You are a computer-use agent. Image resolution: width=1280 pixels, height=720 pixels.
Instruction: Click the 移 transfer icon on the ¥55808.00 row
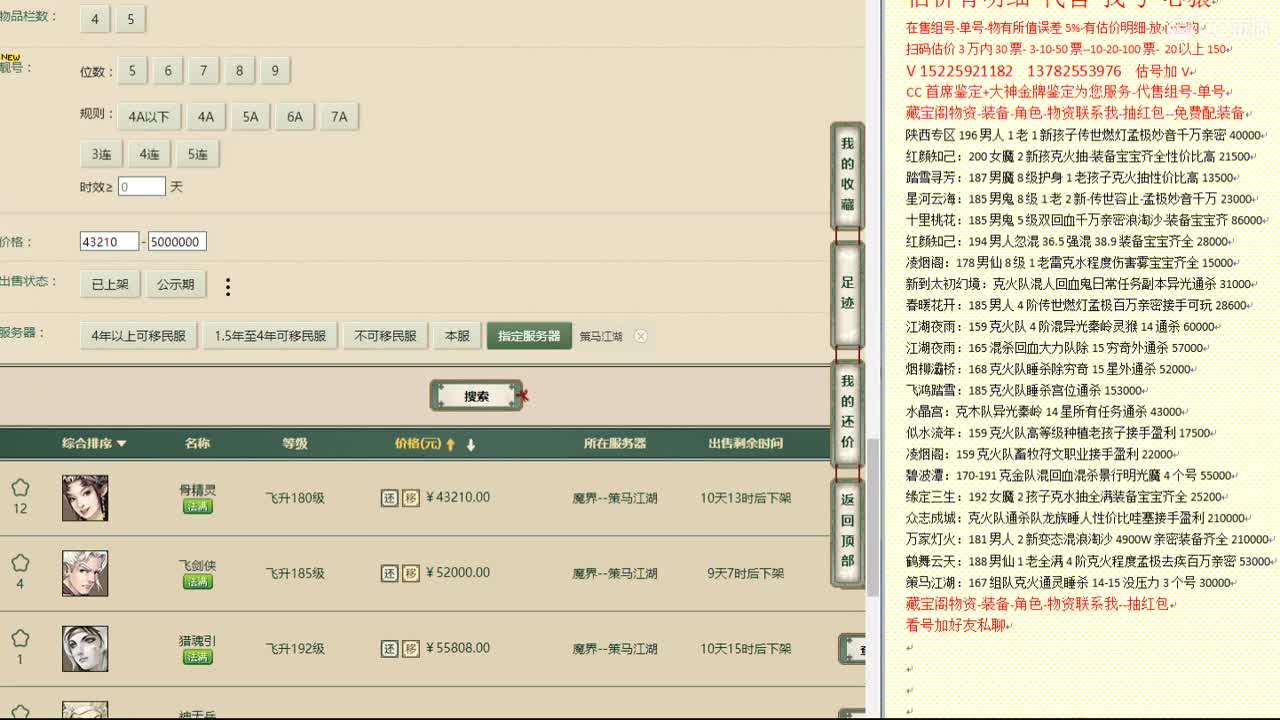pyautogui.click(x=411, y=648)
